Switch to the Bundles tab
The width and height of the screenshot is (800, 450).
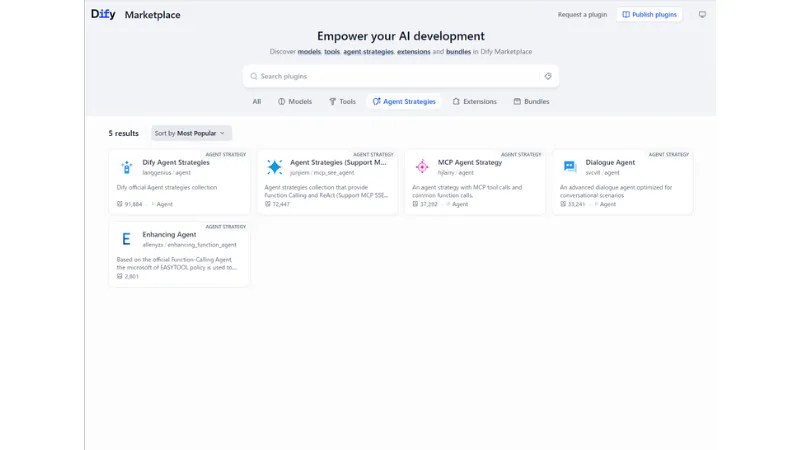pos(531,102)
